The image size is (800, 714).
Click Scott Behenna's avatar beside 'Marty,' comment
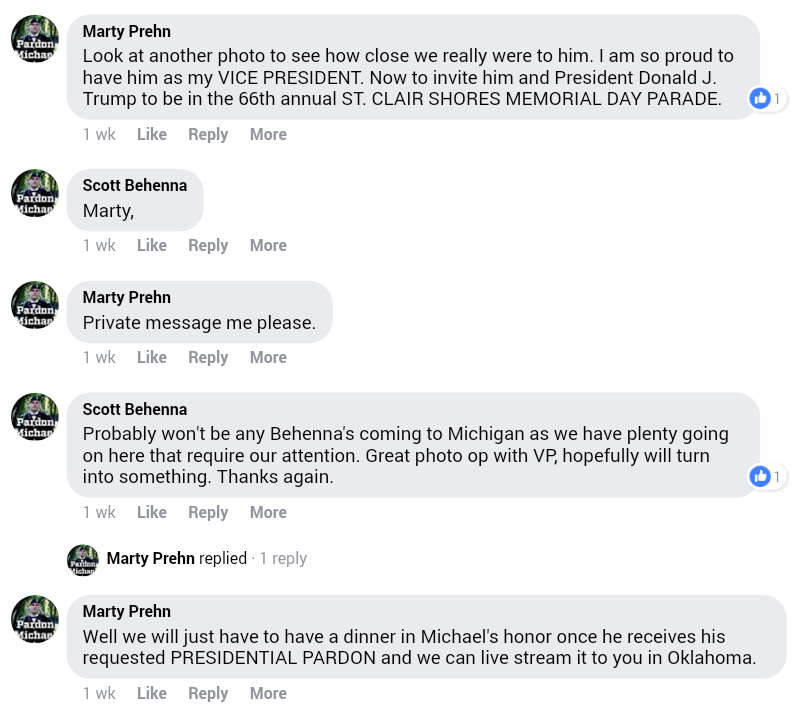[x=35, y=194]
